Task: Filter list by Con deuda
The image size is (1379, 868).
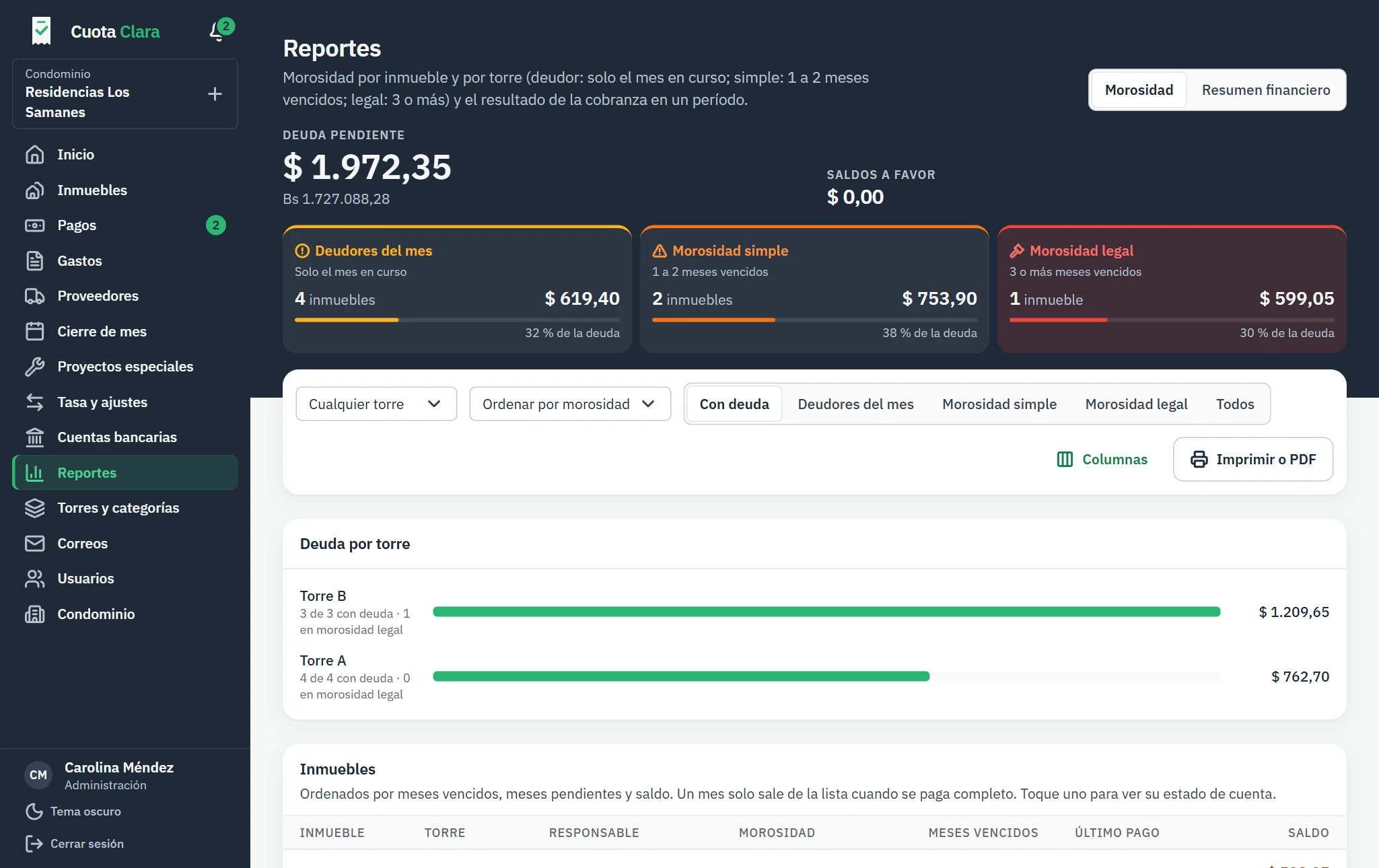Action: click(x=734, y=404)
